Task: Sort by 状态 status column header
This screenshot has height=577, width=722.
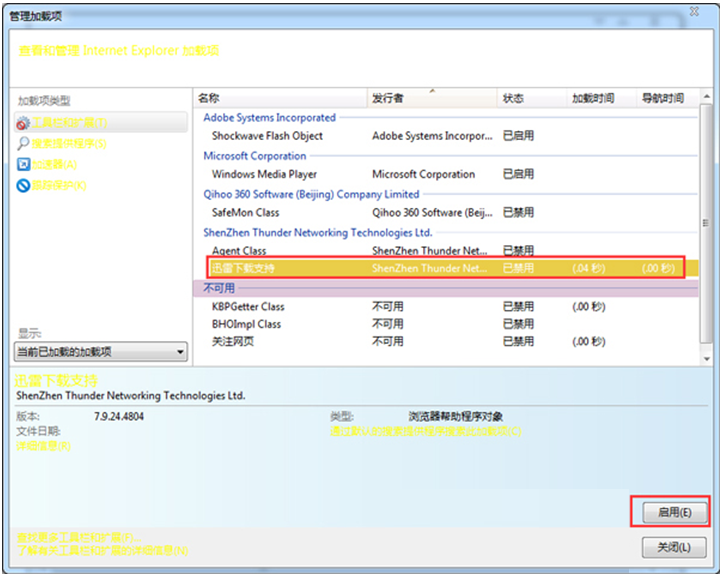Action: tap(530, 98)
